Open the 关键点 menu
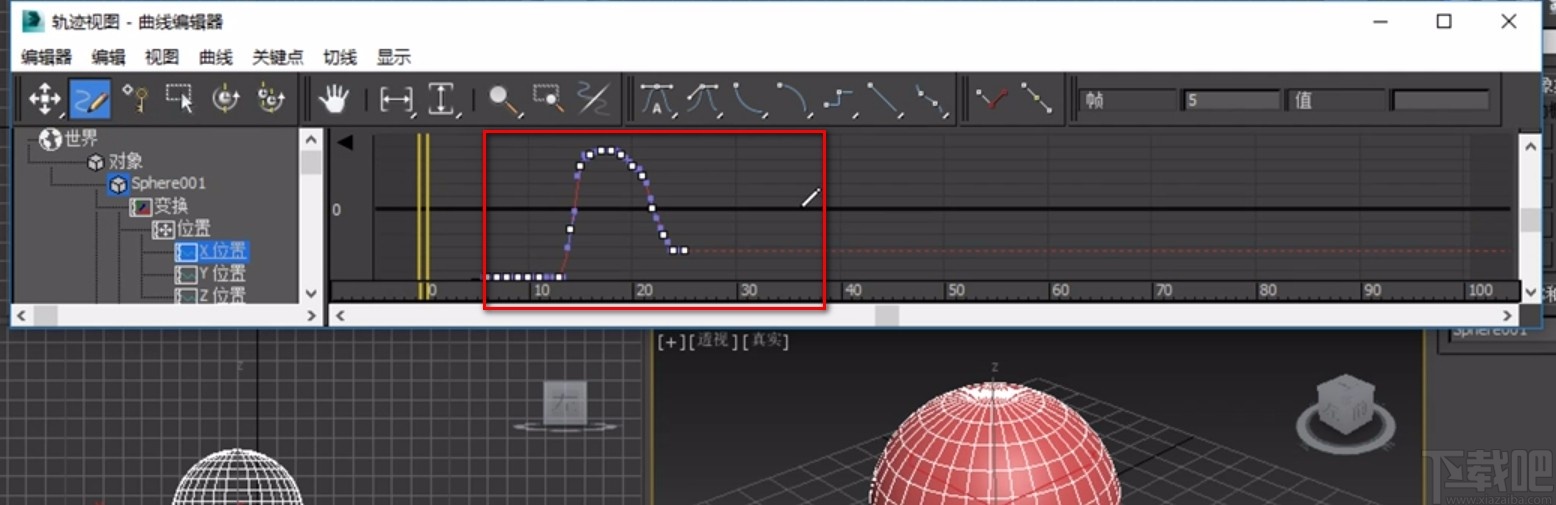 click(x=278, y=57)
